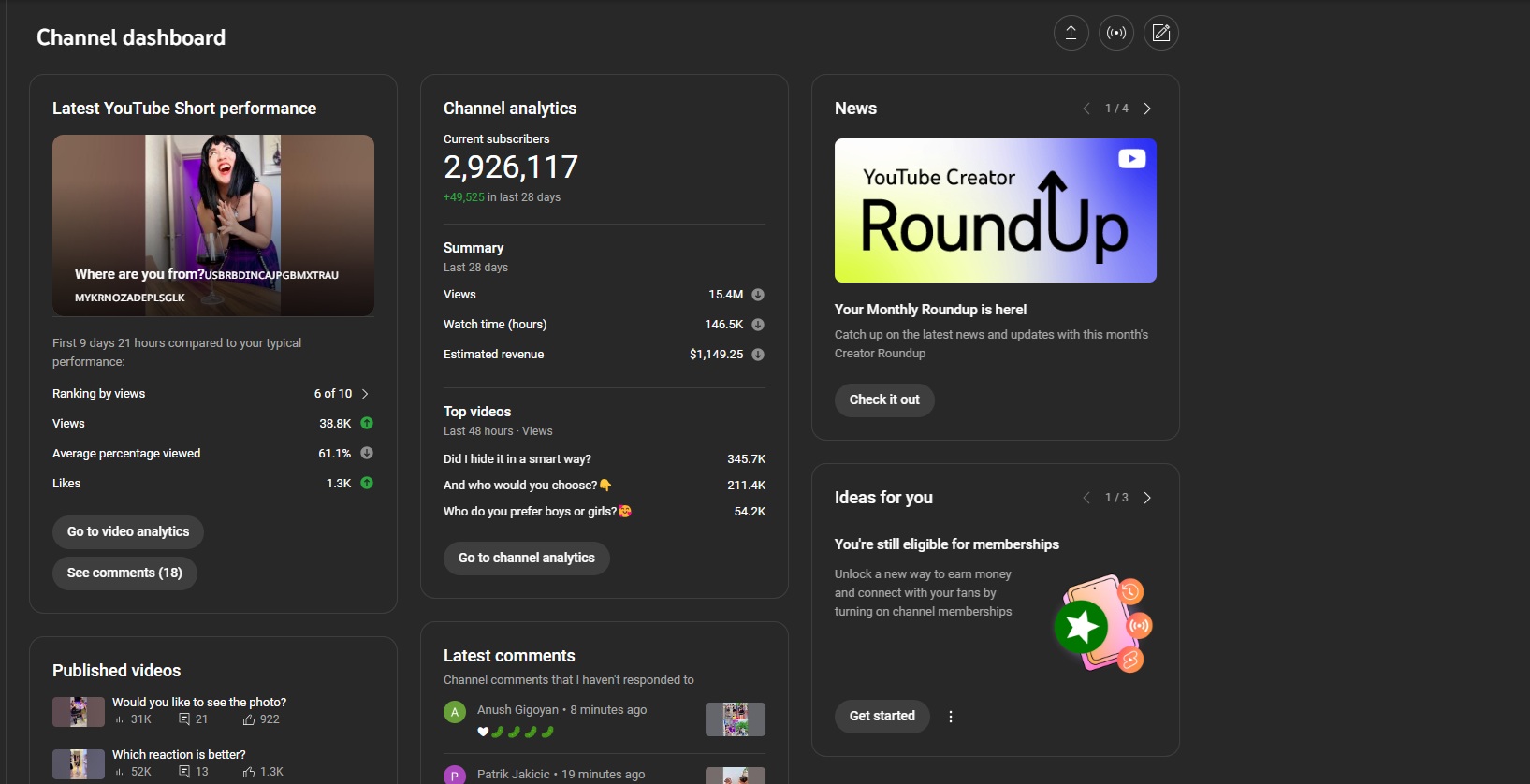
Task: Click the 211.4K views value
Action: tap(746, 486)
